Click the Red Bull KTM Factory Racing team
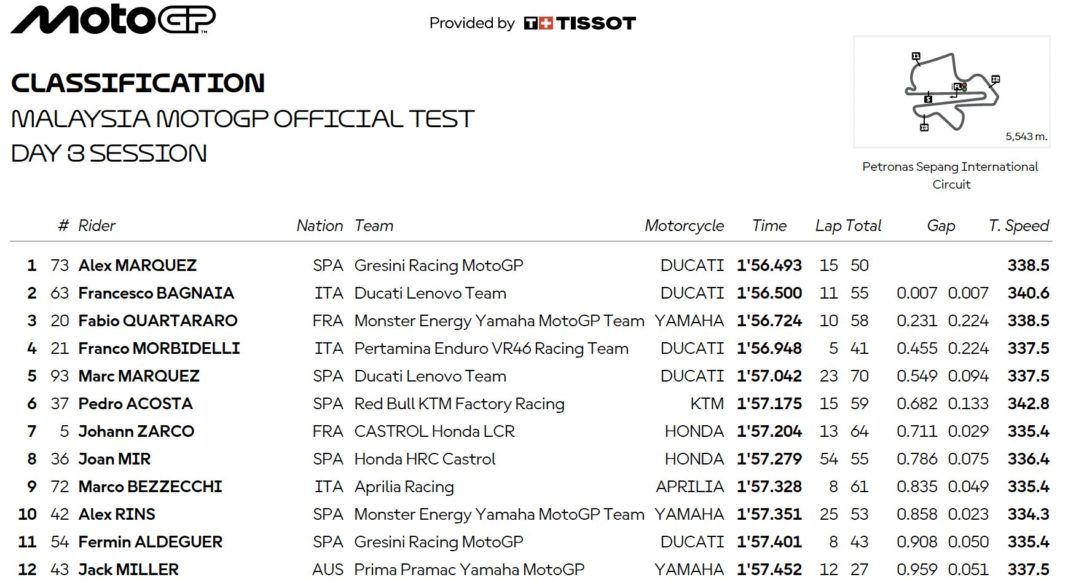This screenshot has height=580, width=1068. click(x=459, y=404)
